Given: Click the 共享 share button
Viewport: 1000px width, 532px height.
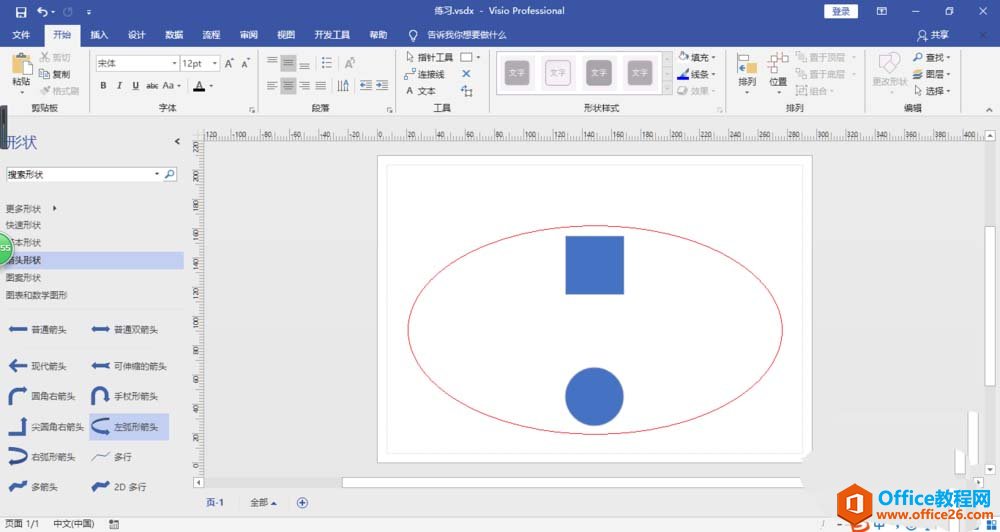Looking at the screenshot, I should point(932,35).
